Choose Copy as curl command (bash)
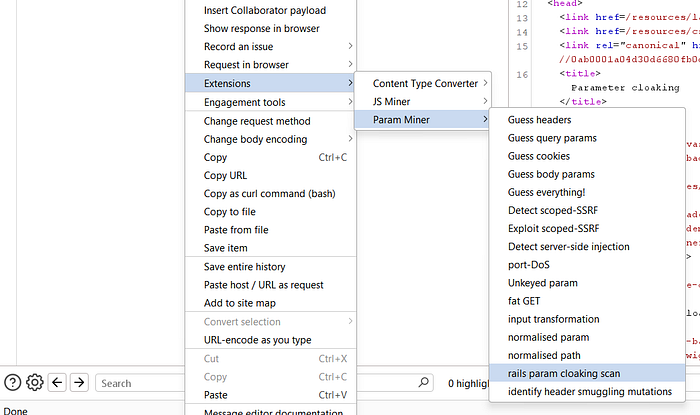The height and width of the screenshot is (415, 700). tap(271, 194)
